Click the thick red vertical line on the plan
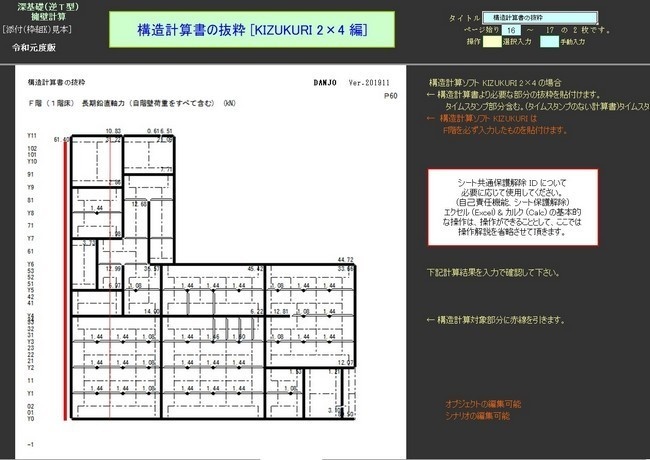This screenshot has width=650, height=460. point(65,280)
